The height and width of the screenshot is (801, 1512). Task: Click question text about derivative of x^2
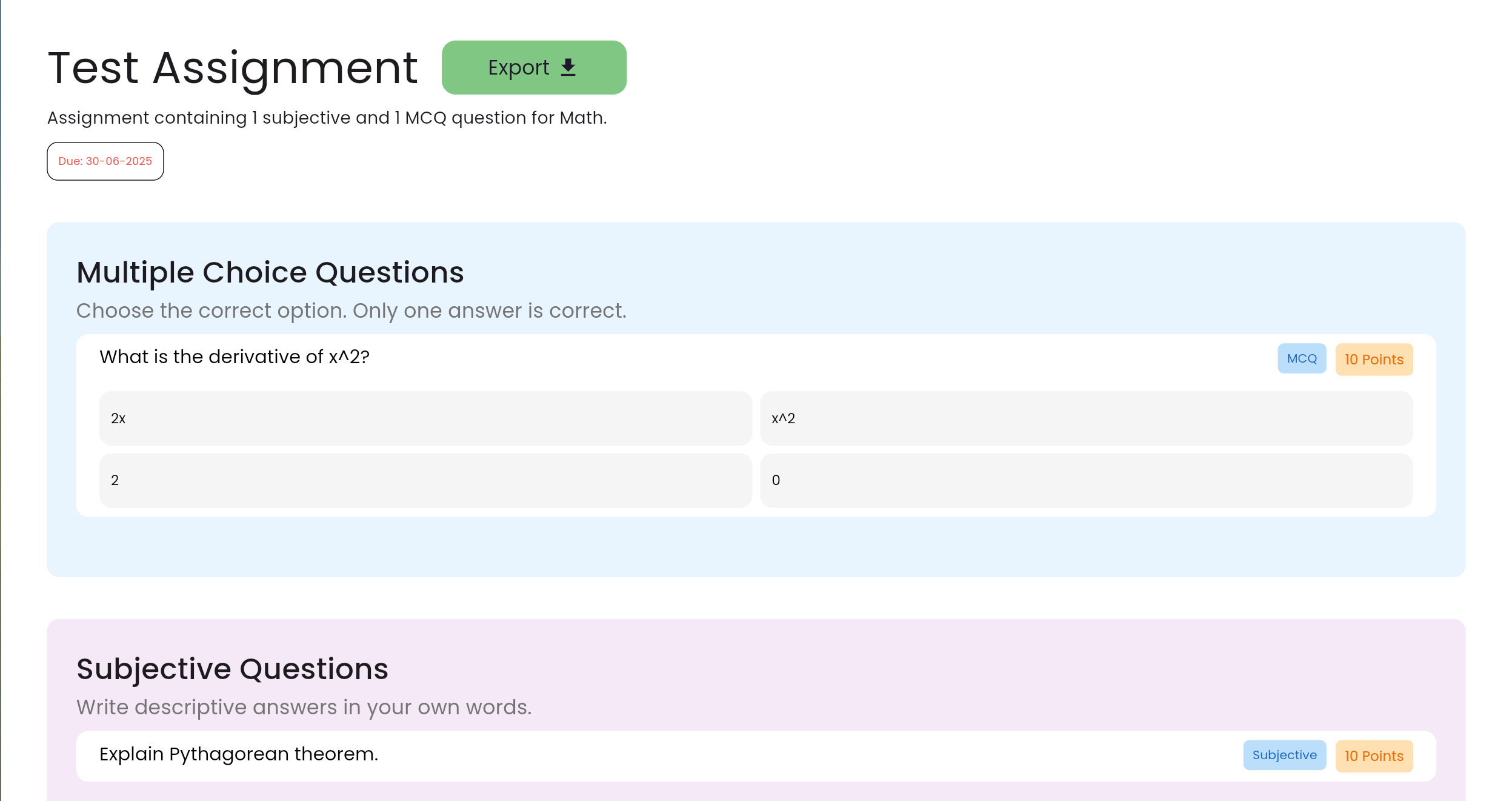(235, 357)
